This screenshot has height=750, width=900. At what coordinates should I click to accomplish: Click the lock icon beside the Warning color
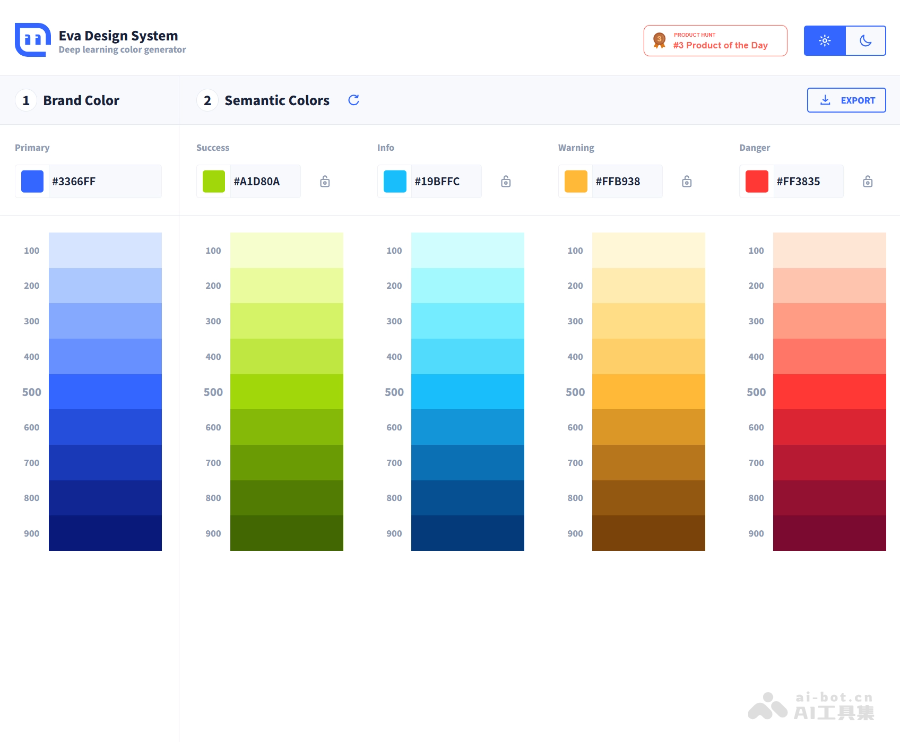pyautogui.click(x=686, y=181)
